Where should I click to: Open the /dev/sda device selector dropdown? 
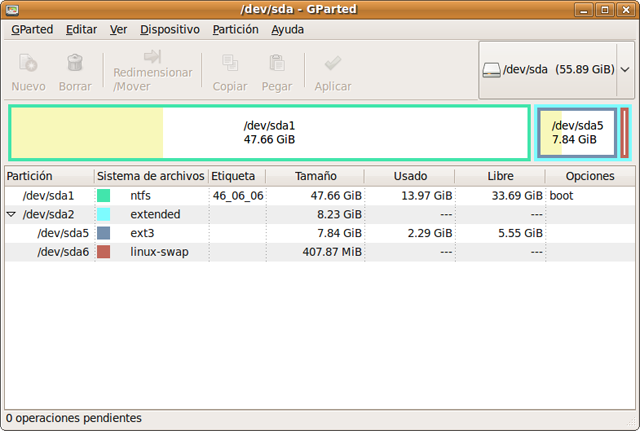[x=625, y=70]
